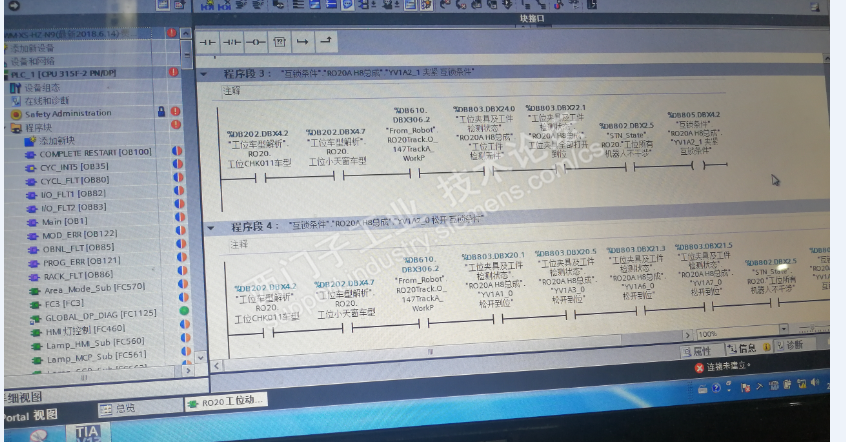
Task: Insert a normally open contact
Action: (208, 42)
